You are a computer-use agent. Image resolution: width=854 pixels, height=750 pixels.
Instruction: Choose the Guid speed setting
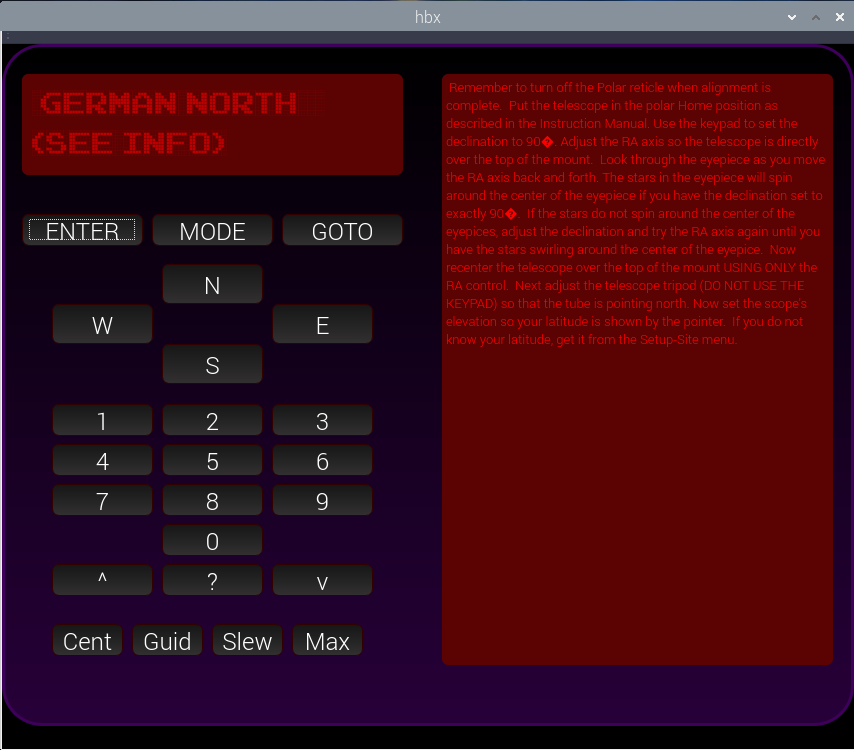click(x=167, y=641)
